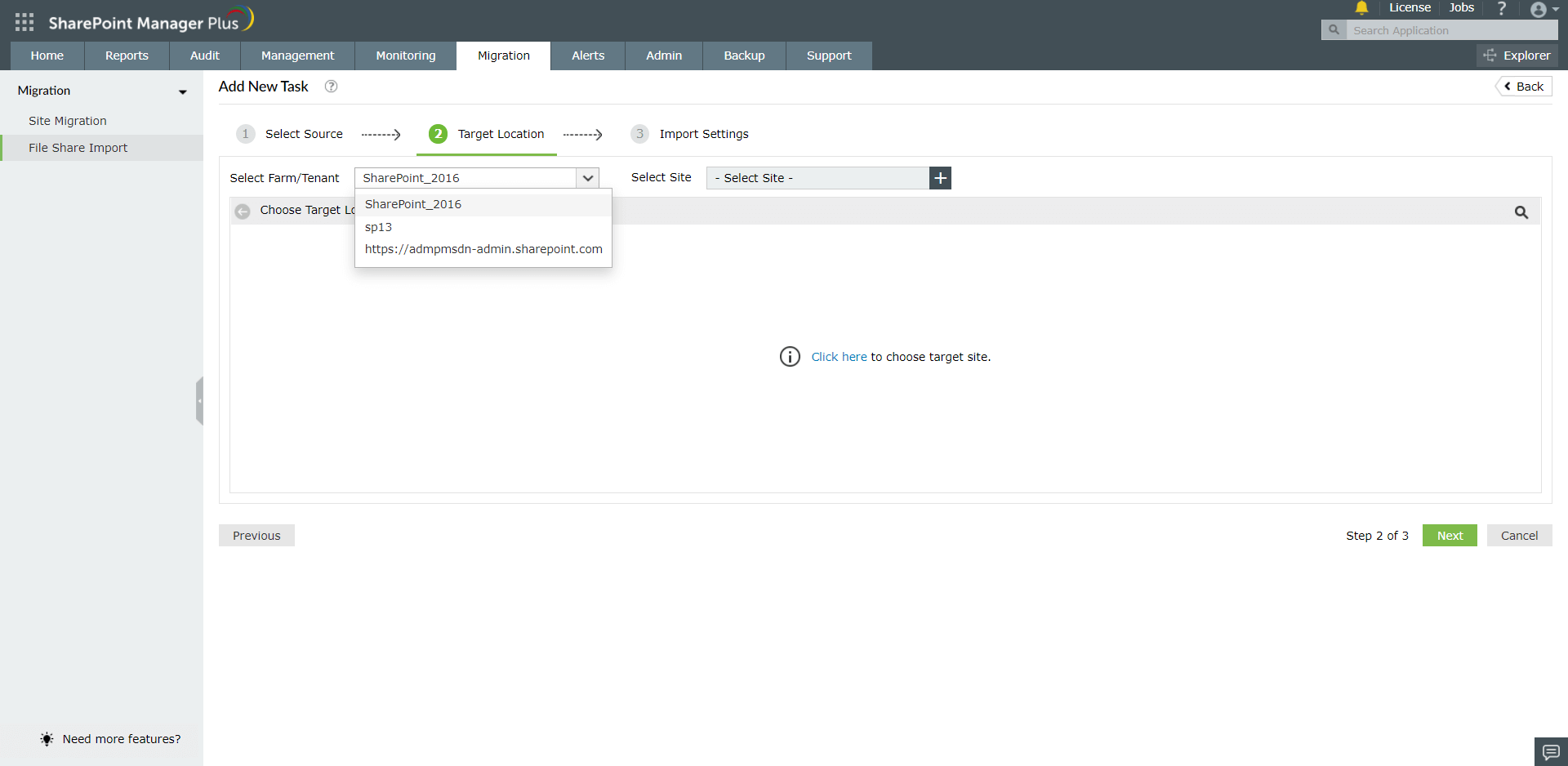Viewport: 1568px width, 766px height.
Task: Go to step 1 Select Source
Action: coord(290,134)
